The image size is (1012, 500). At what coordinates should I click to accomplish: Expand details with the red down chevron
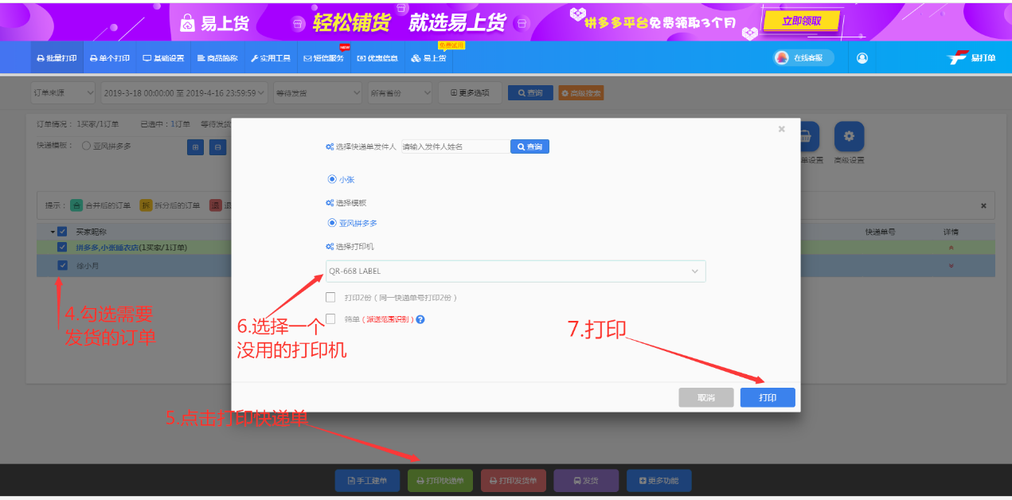click(x=951, y=266)
